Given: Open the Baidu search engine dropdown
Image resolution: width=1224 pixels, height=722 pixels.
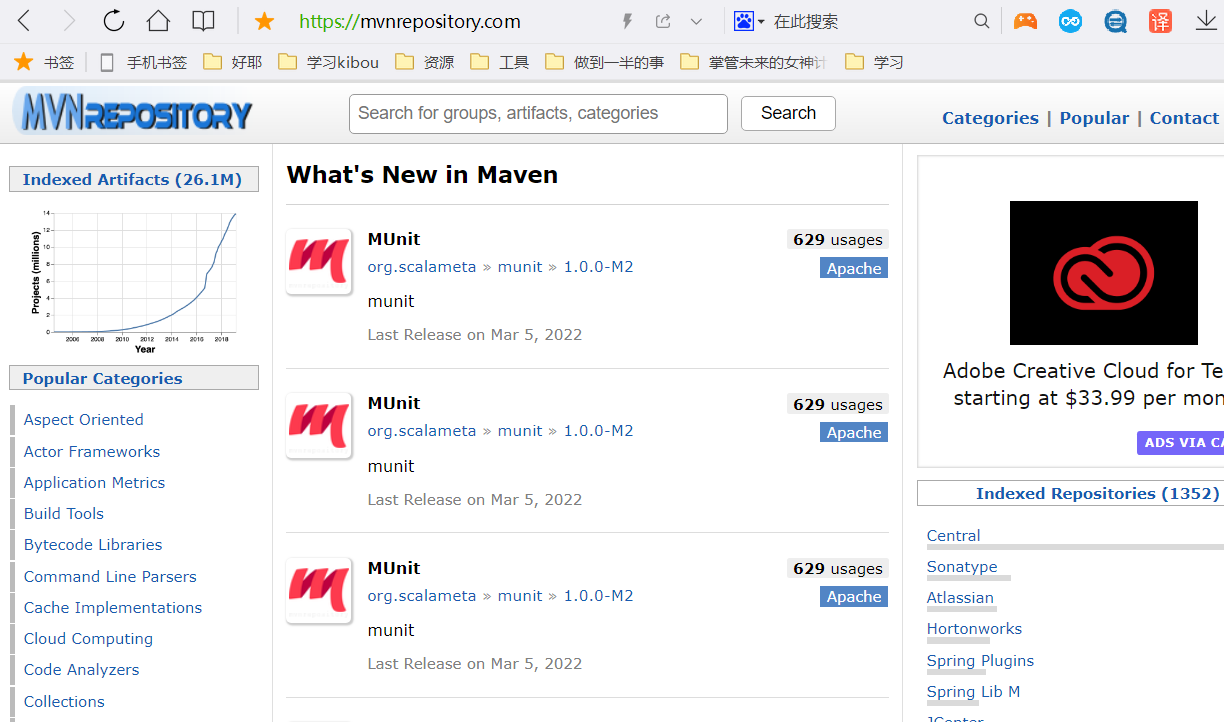Looking at the screenshot, I should pyautogui.click(x=749, y=21).
